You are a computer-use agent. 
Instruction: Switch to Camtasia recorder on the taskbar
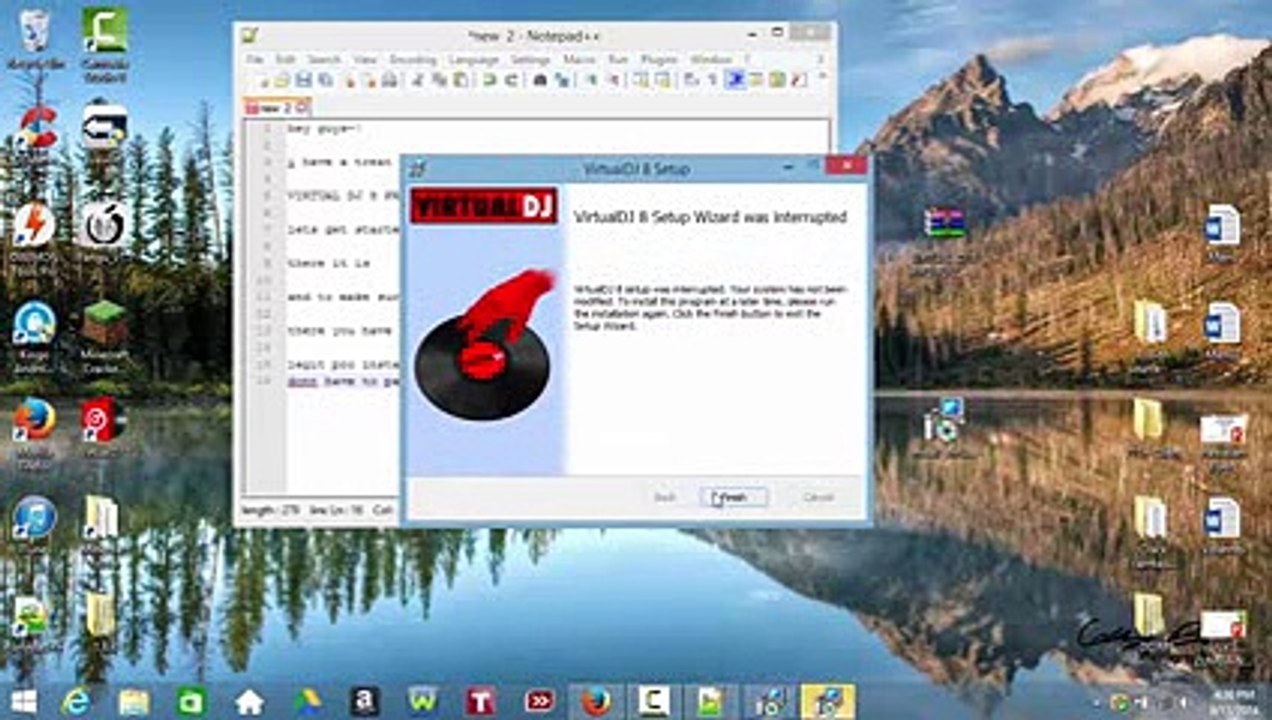pos(654,701)
